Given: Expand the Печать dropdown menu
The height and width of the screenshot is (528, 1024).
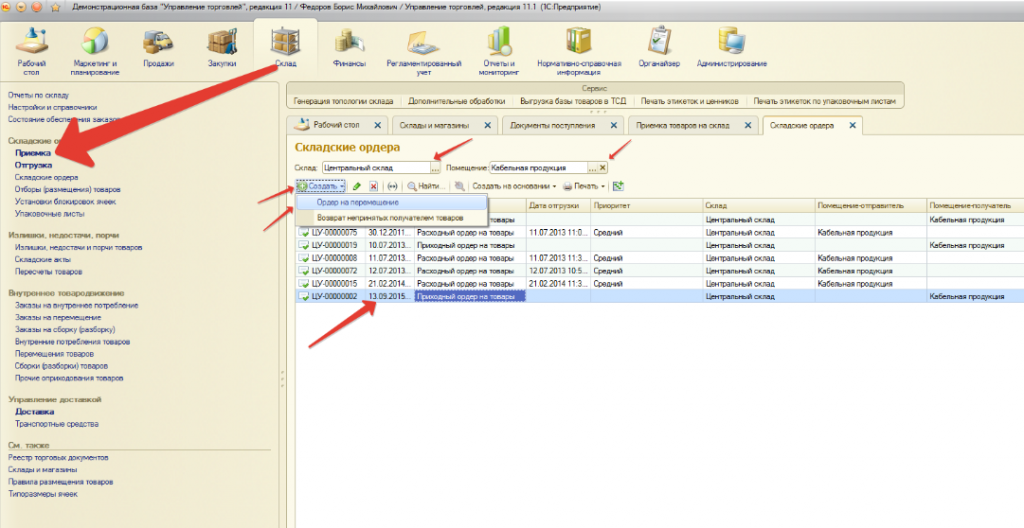Looking at the screenshot, I should point(583,187).
